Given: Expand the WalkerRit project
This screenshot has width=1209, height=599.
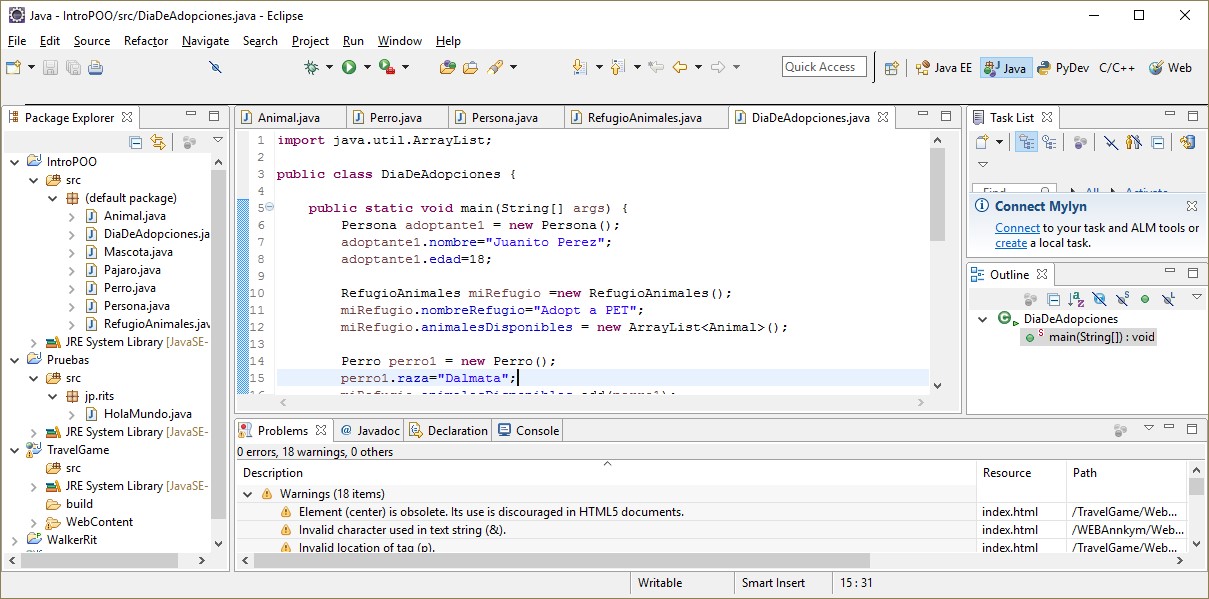Looking at the screenshot, I should pyautogui.click(x=14, y=540).
